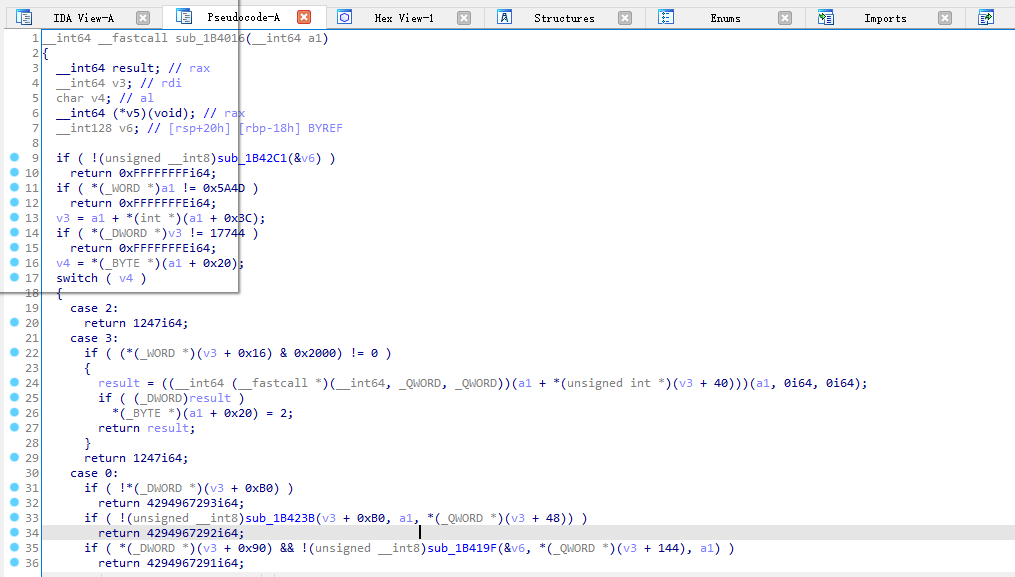
Task: Close the Hex View-1 tab
Action: pyautogui.click(x=464, y=18)
